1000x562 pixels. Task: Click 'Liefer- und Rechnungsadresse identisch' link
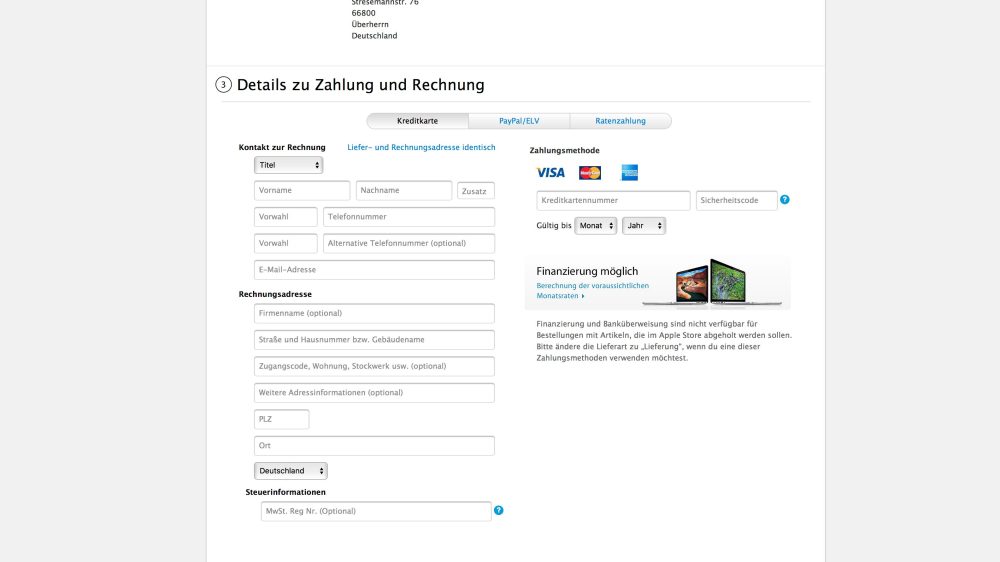tap(421, 147)
